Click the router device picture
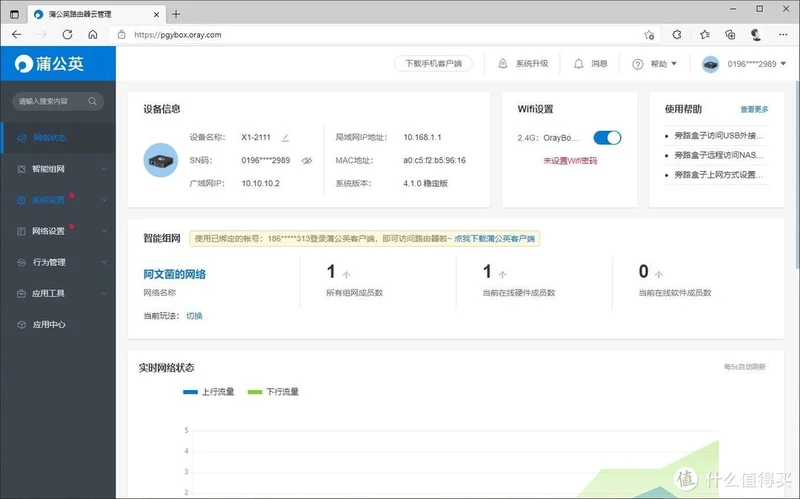The height and width of the screenshot is (499, 800). pos(161,160)
